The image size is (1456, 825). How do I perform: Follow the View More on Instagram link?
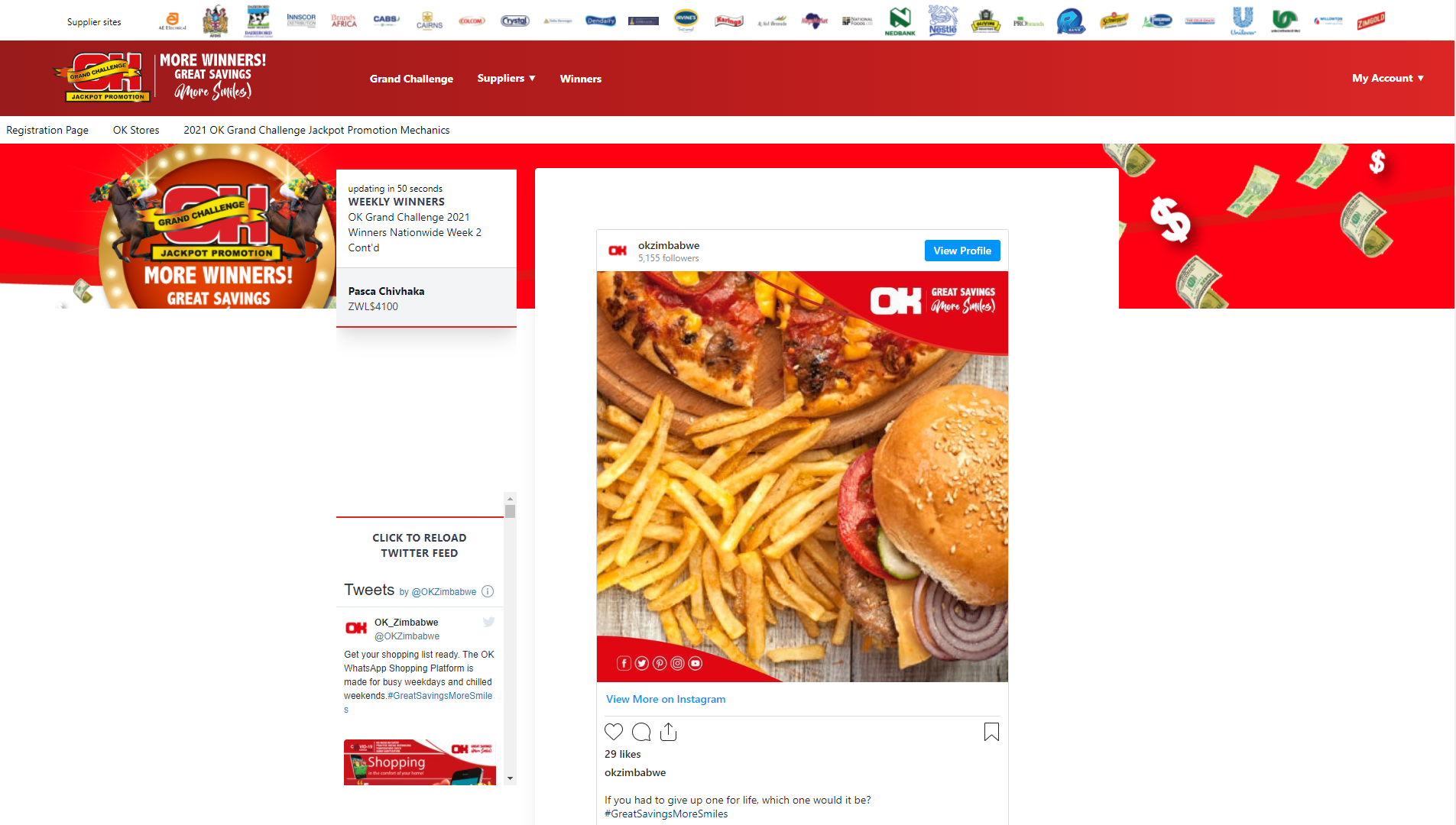pyautogui.click(x=666, y=699)
